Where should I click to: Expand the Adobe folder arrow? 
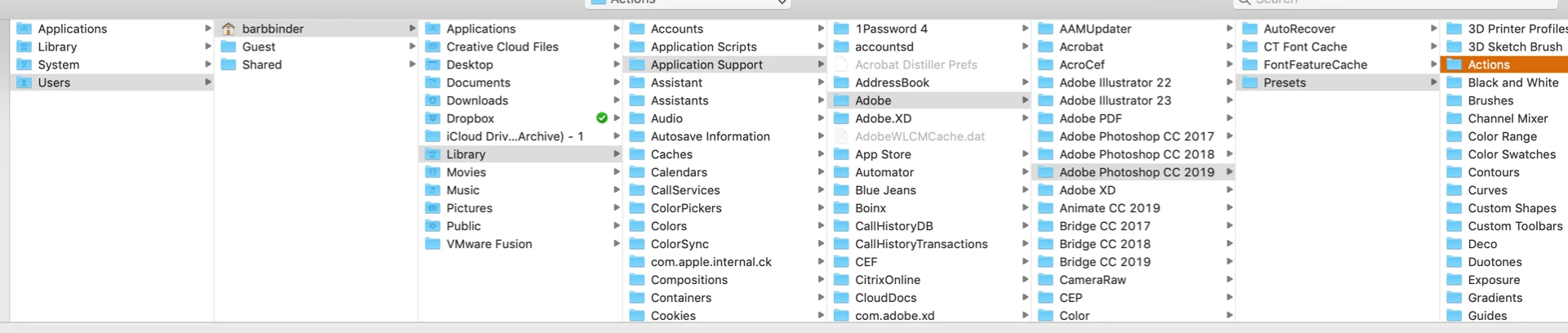[1024, 100]
